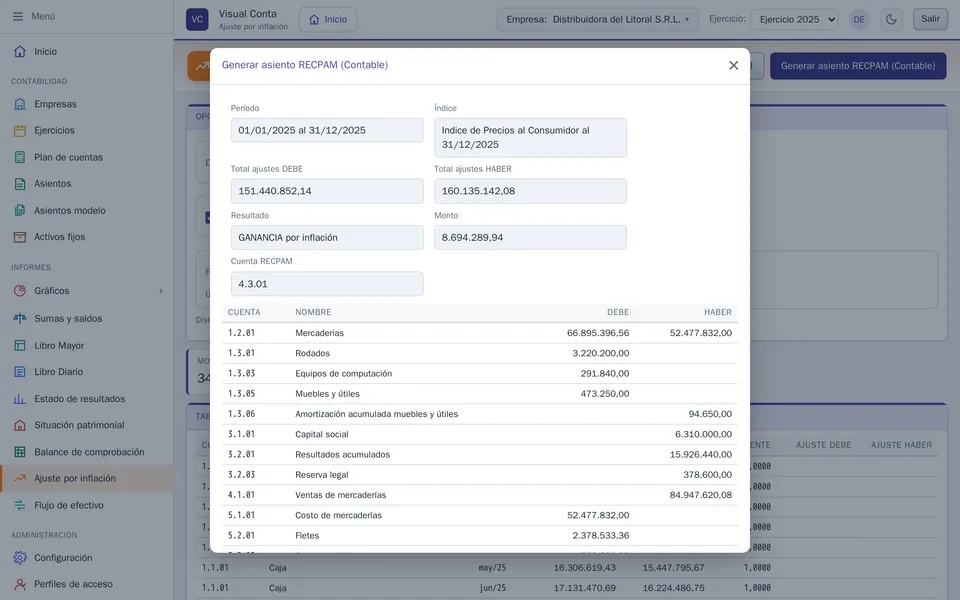
Task: Click the Situación patrimonial icon
Action: coord(20,425)
